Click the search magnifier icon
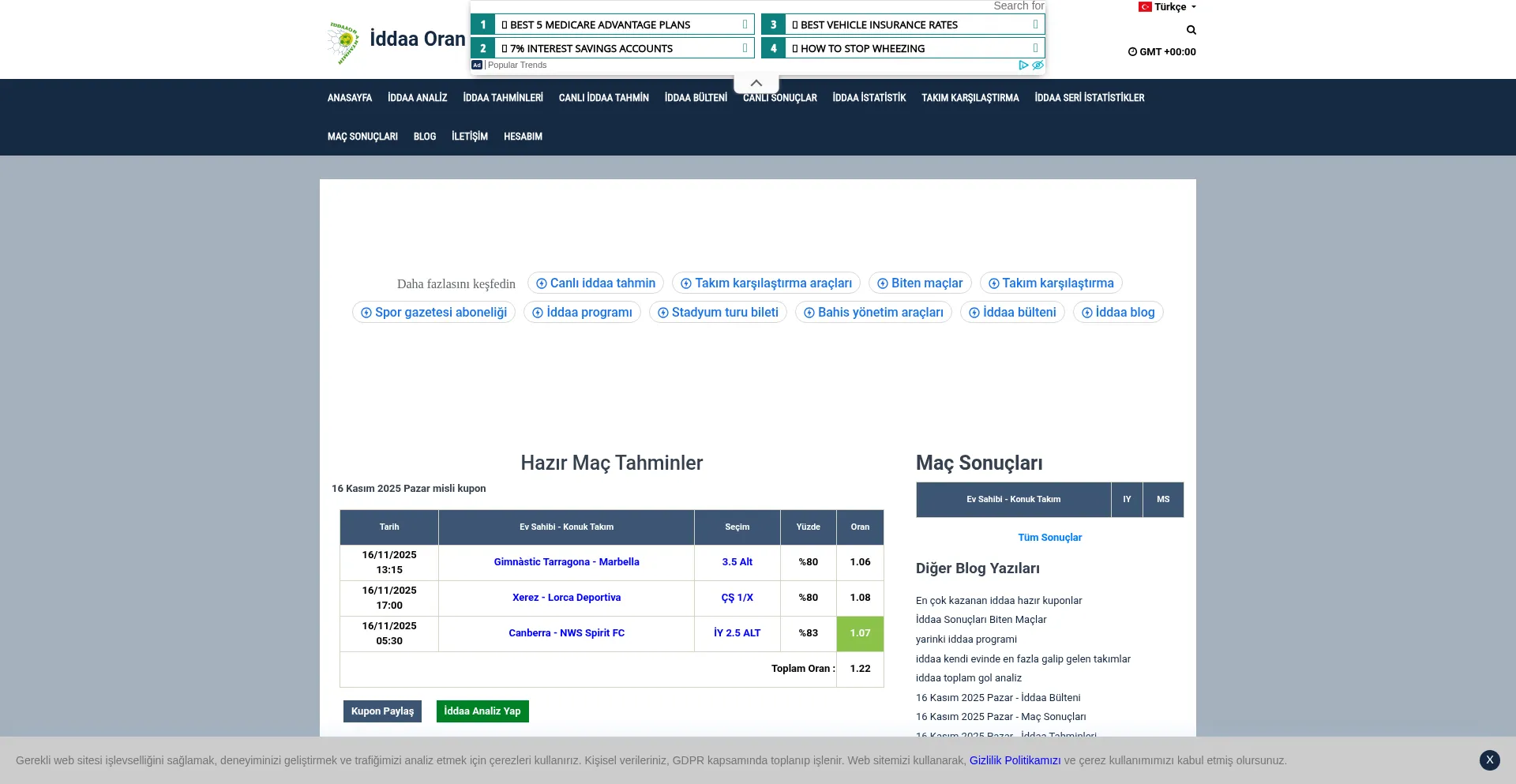The image size is (1516, 784). pyautogui.click(x=1191, y=30)
